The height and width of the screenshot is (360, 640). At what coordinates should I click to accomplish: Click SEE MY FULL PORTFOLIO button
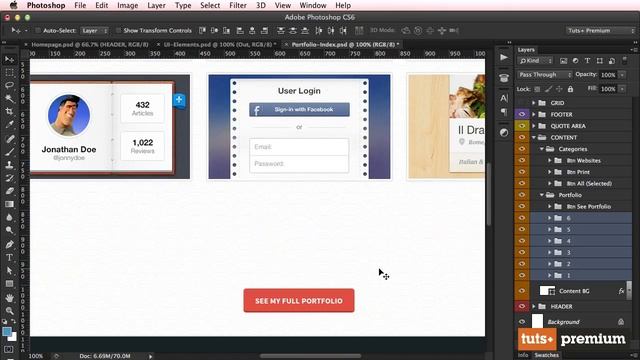(x=299, y=301)
